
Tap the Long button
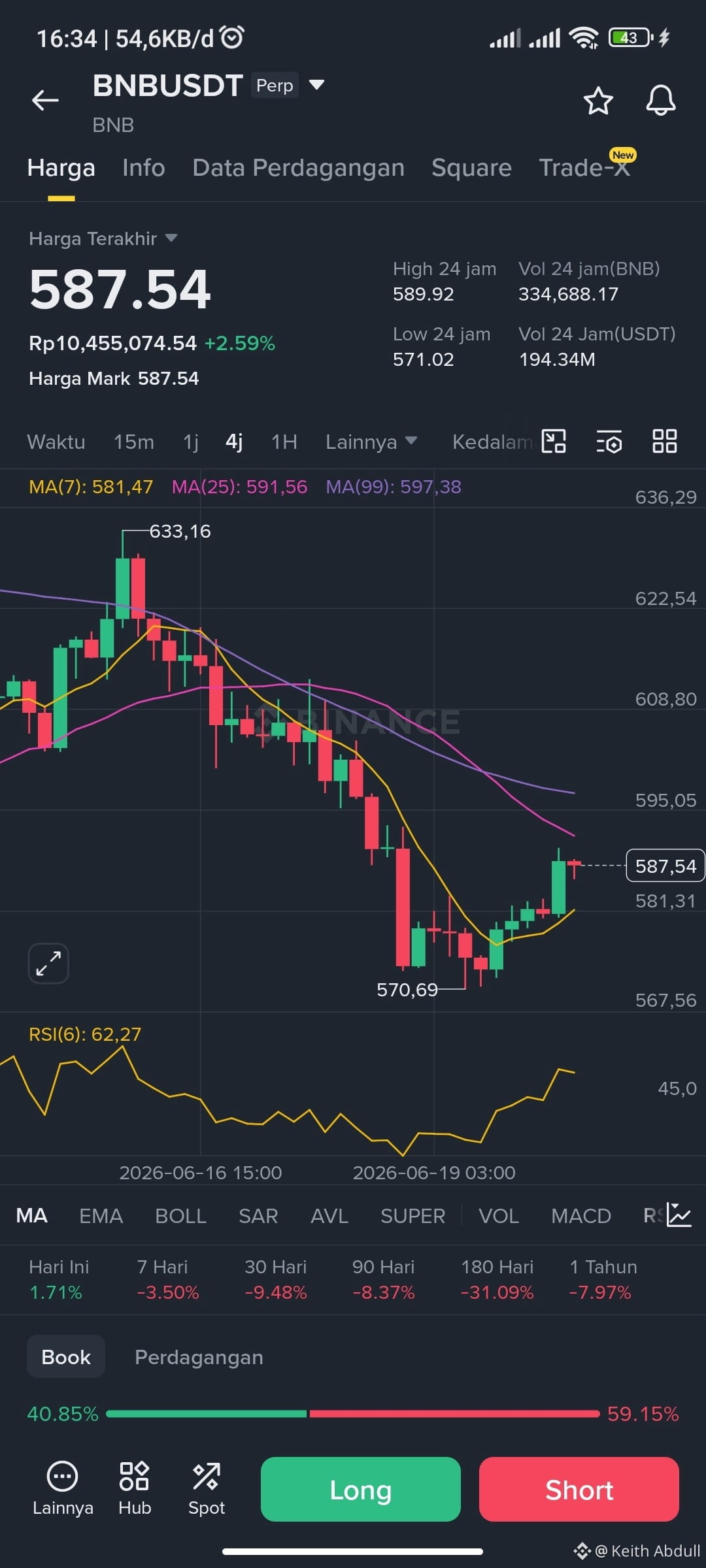pos(361,1490)
